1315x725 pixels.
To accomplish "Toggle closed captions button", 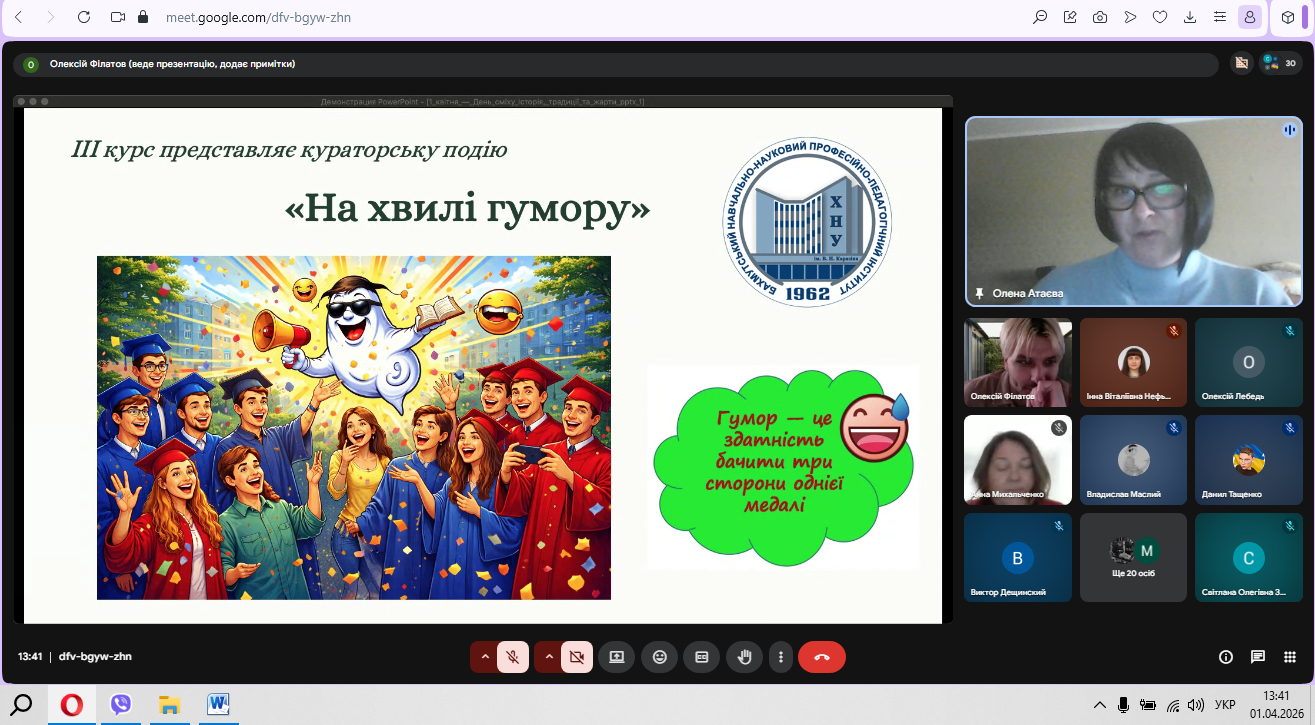I will click(x=701, y=657).
